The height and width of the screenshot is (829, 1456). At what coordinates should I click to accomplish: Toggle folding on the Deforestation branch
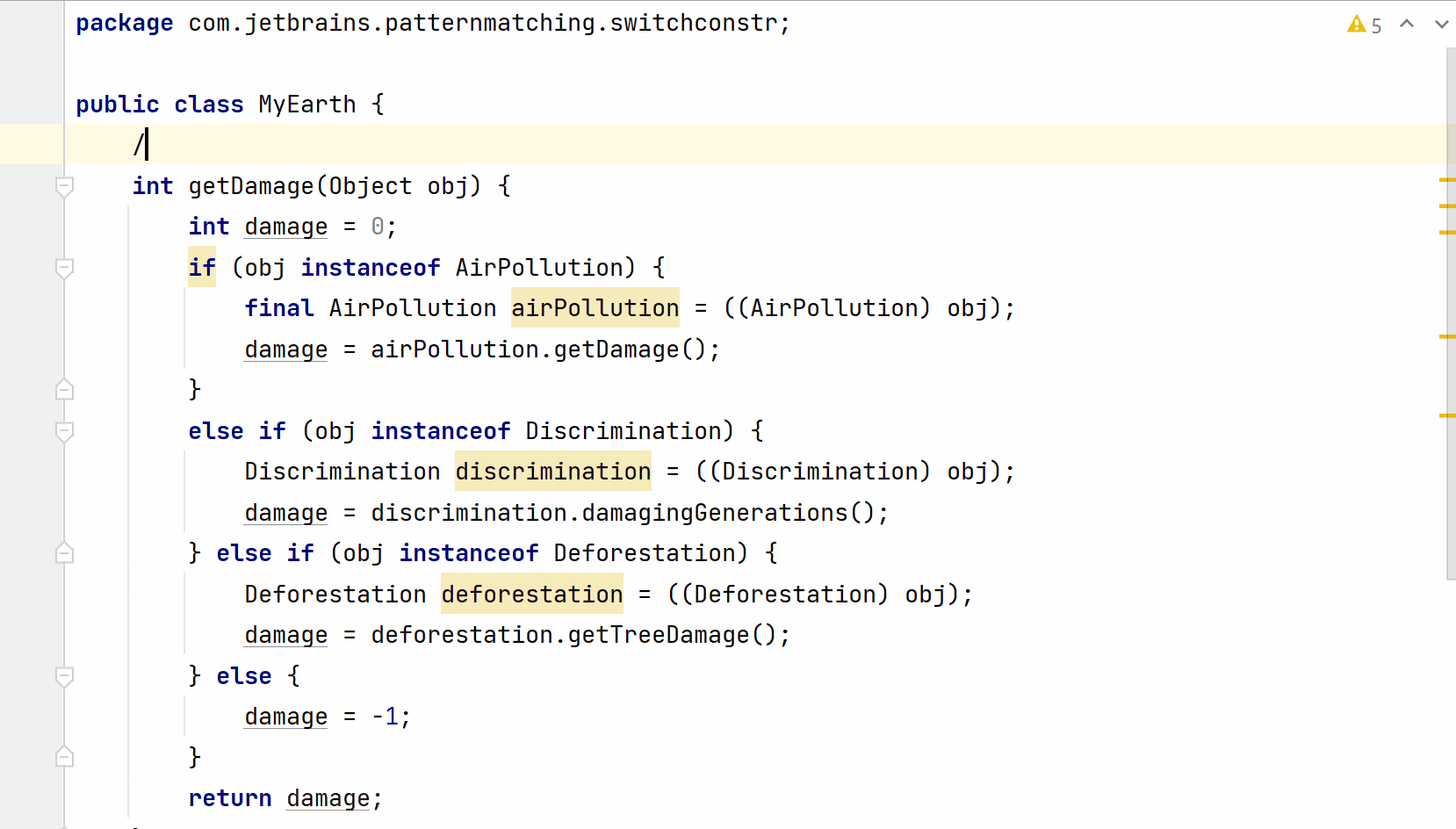pos(63,552)
